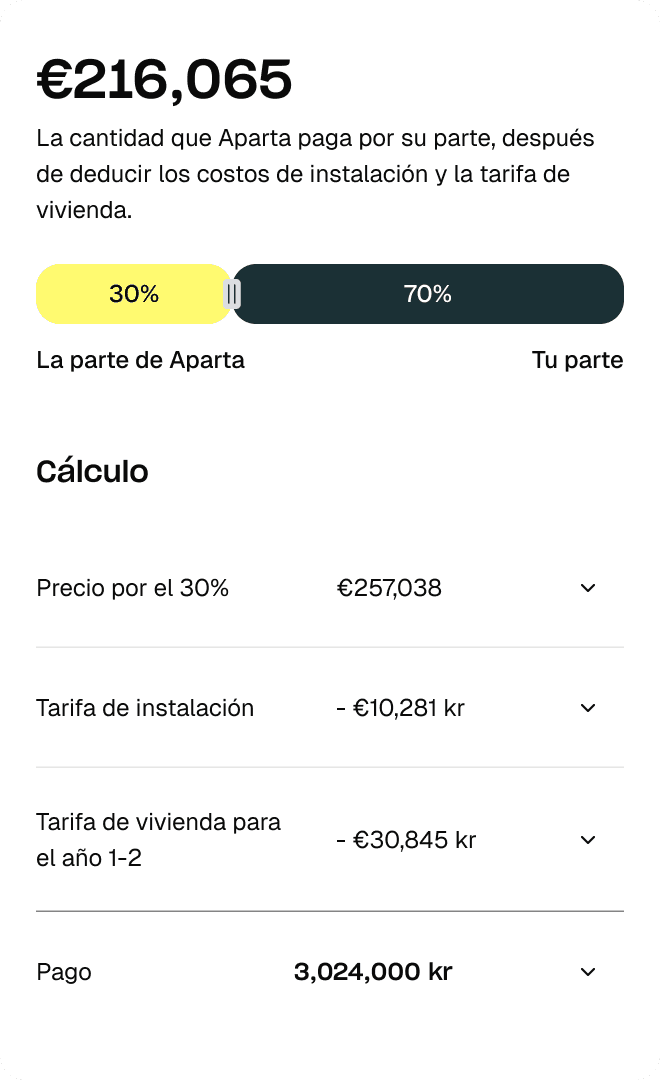Click the - €10,281 kr amount
The width and height of the screenshot is (660, 1080).
400,708
